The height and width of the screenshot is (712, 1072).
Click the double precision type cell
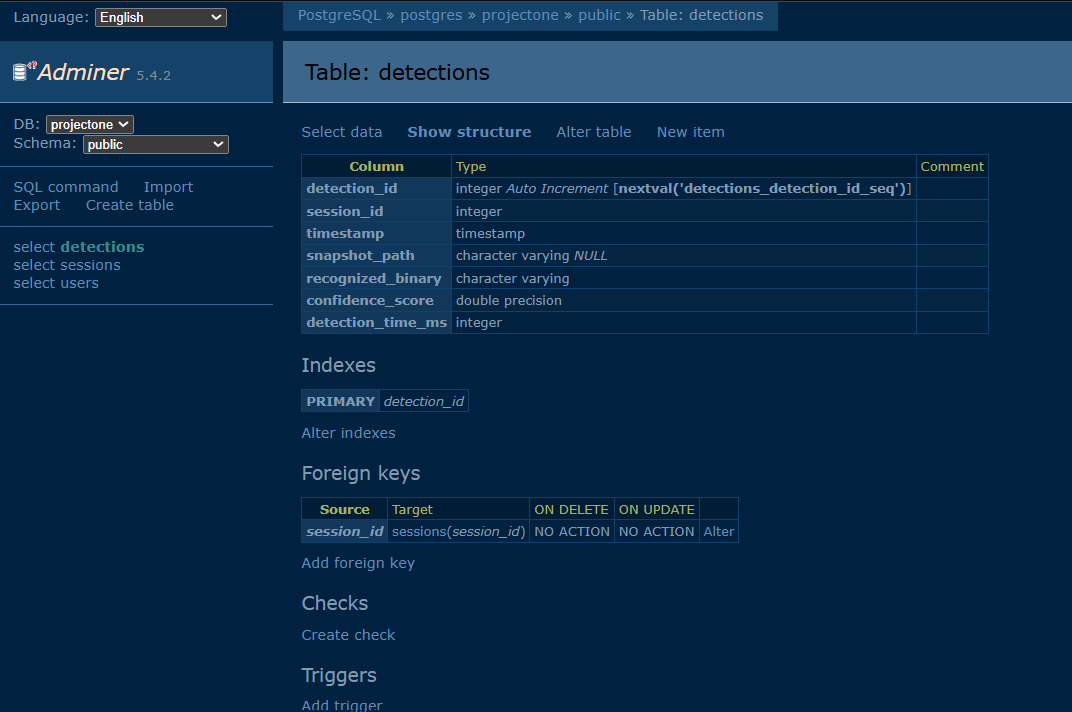click(x=684, y=300)
